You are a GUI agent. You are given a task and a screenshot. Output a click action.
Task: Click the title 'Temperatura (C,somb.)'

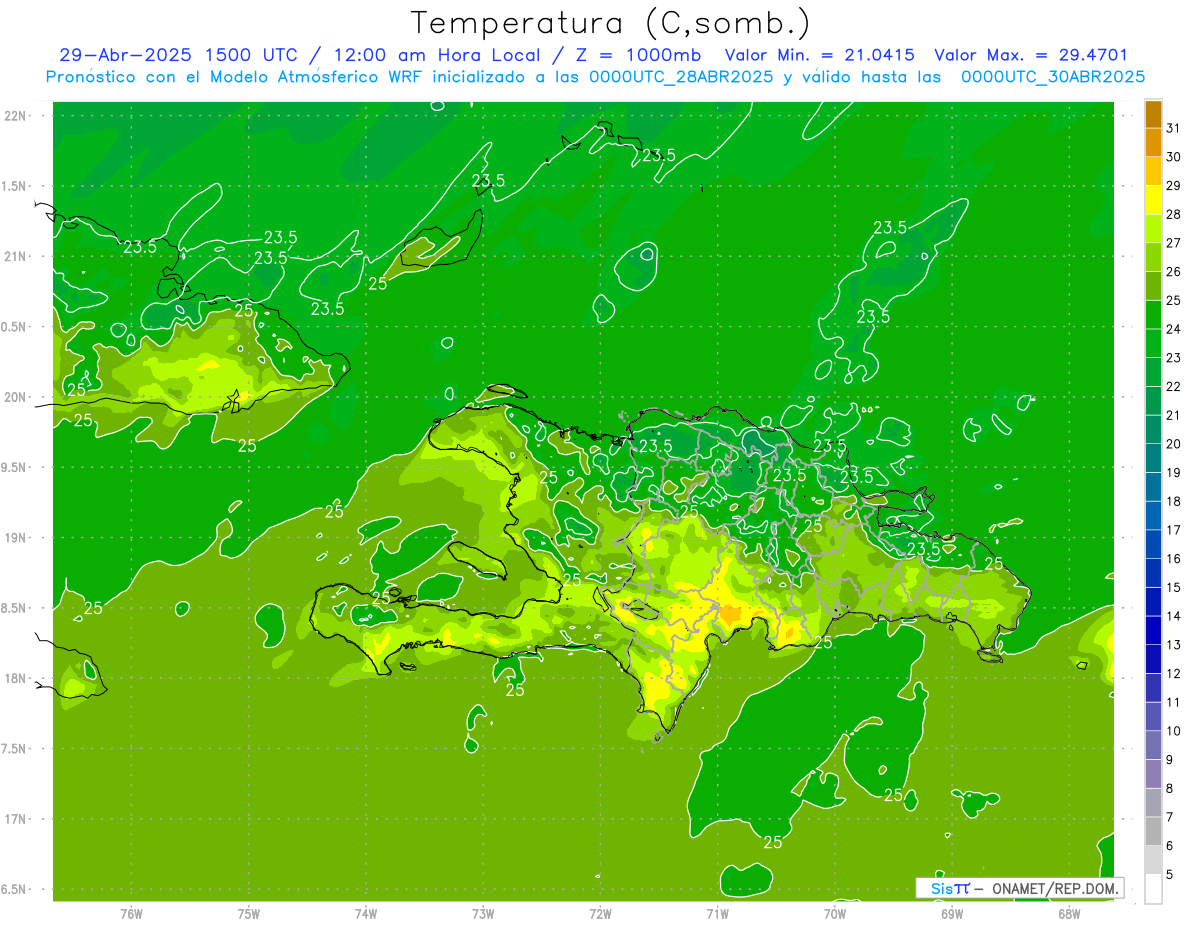click(611, 24)
